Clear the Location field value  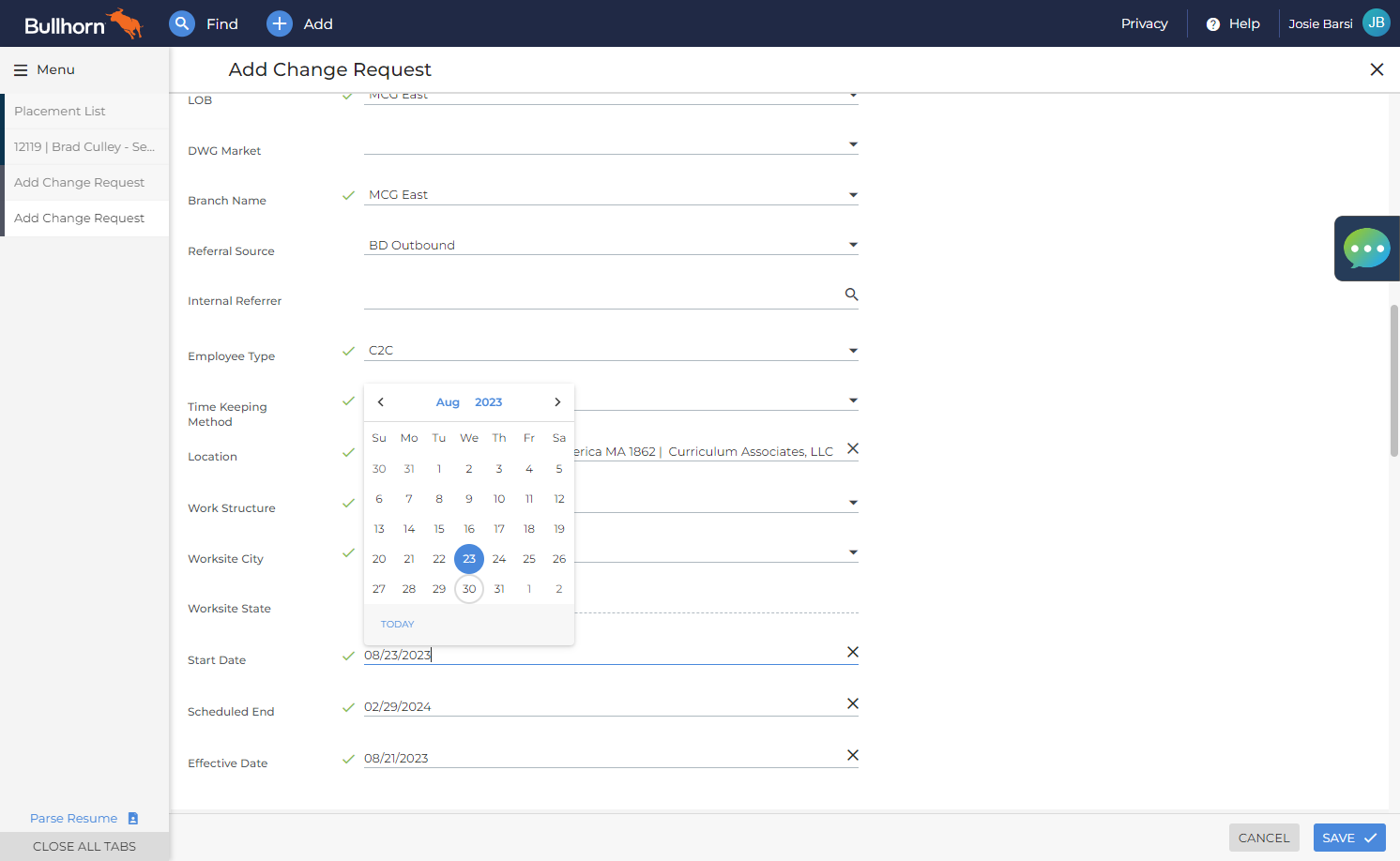(x=853, y=448)
